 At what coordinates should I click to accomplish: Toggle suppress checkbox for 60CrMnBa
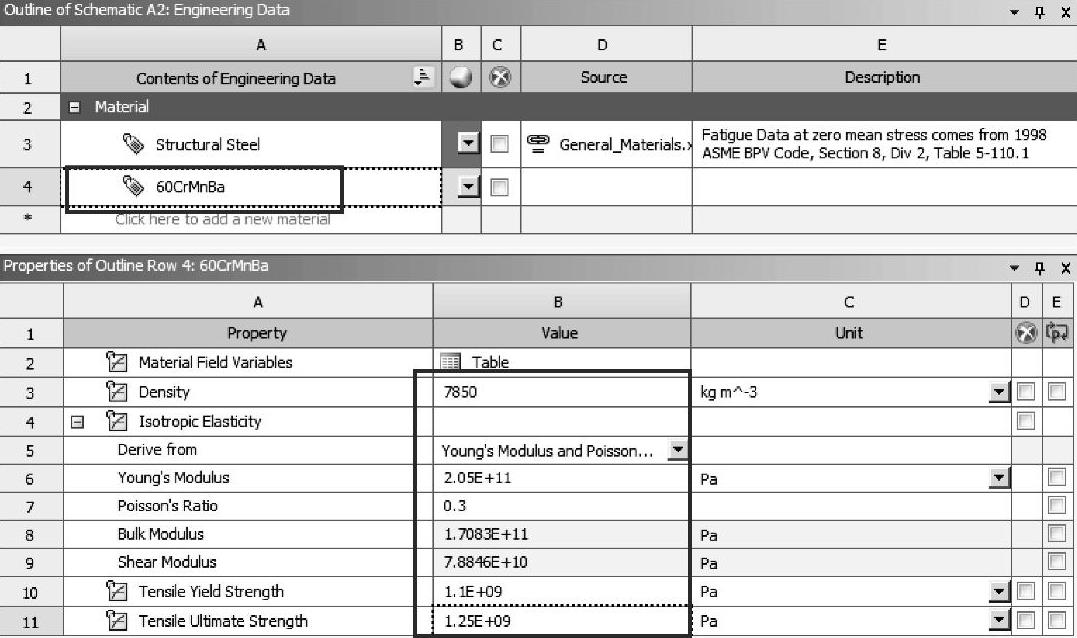click(x=499, y=187)
